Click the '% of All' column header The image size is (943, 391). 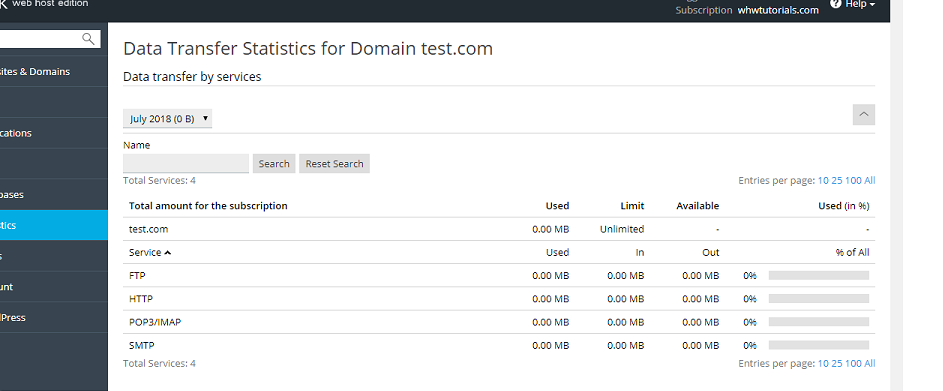click(x=852, y=253)
